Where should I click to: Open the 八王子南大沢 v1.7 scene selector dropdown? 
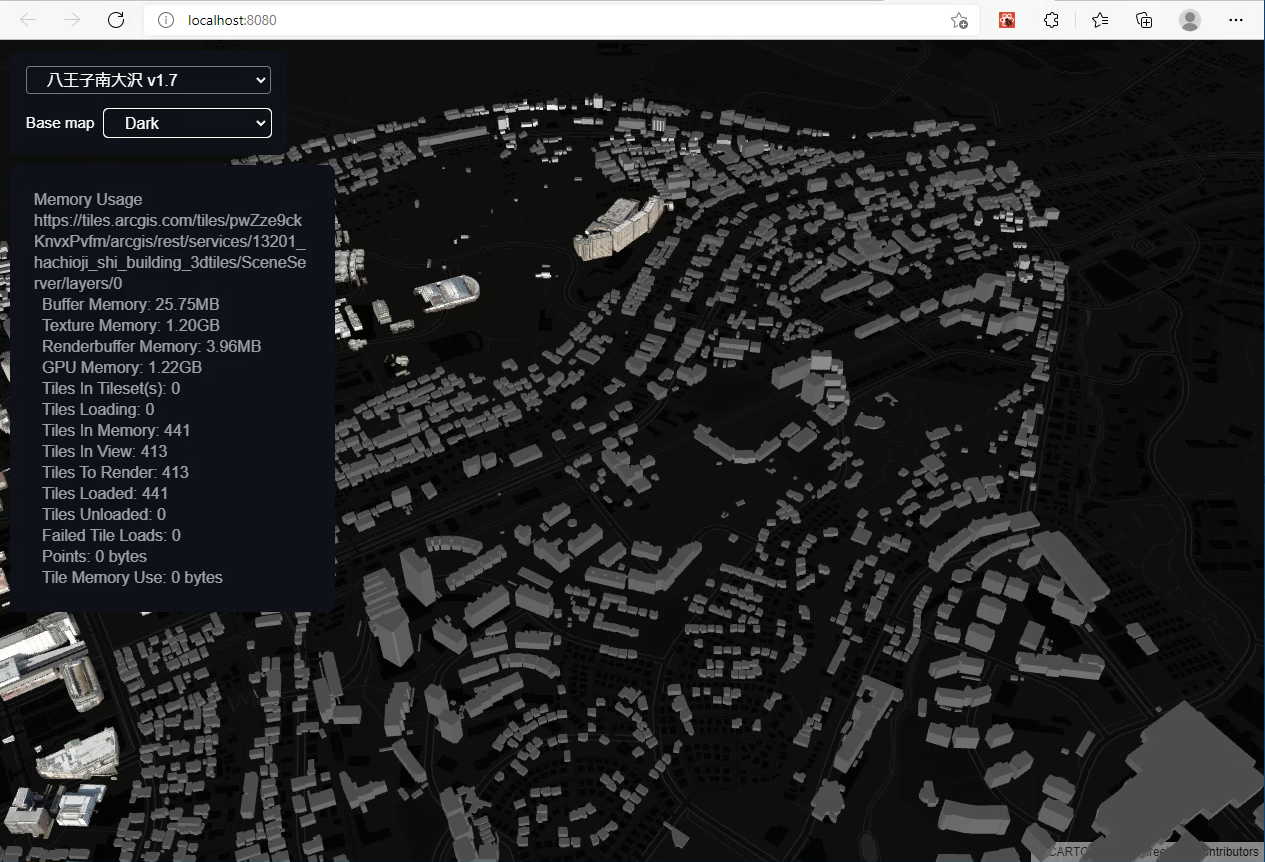[148, 80]
